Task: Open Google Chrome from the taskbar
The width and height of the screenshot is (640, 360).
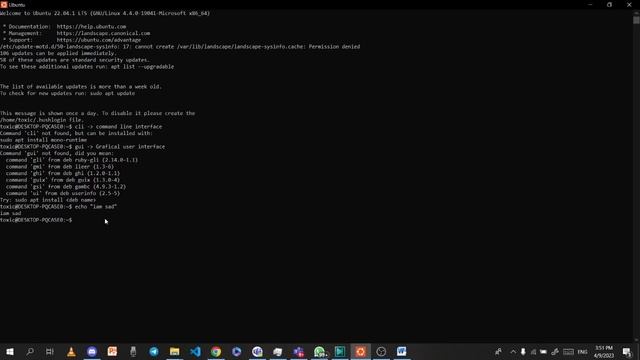Action: (x=216, y=351)
